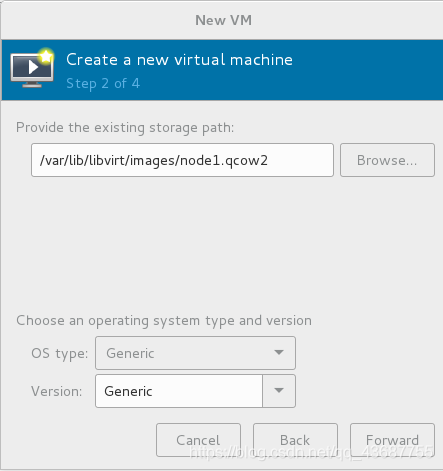This screenshot has width=443, height=471.
Task: Click the "New VM" title bar text
Action: 223,20
